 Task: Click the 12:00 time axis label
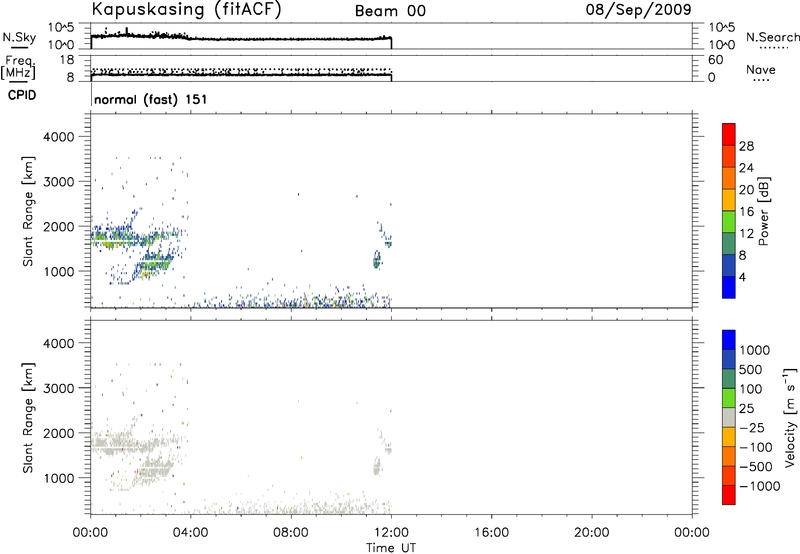[391, 533]
